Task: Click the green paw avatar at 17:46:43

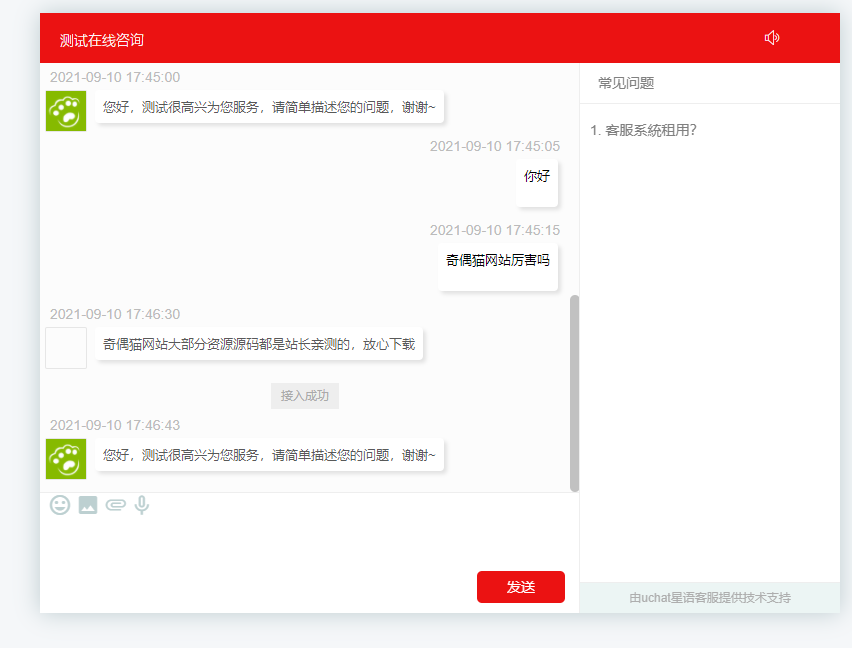Action: pos(66,458)
